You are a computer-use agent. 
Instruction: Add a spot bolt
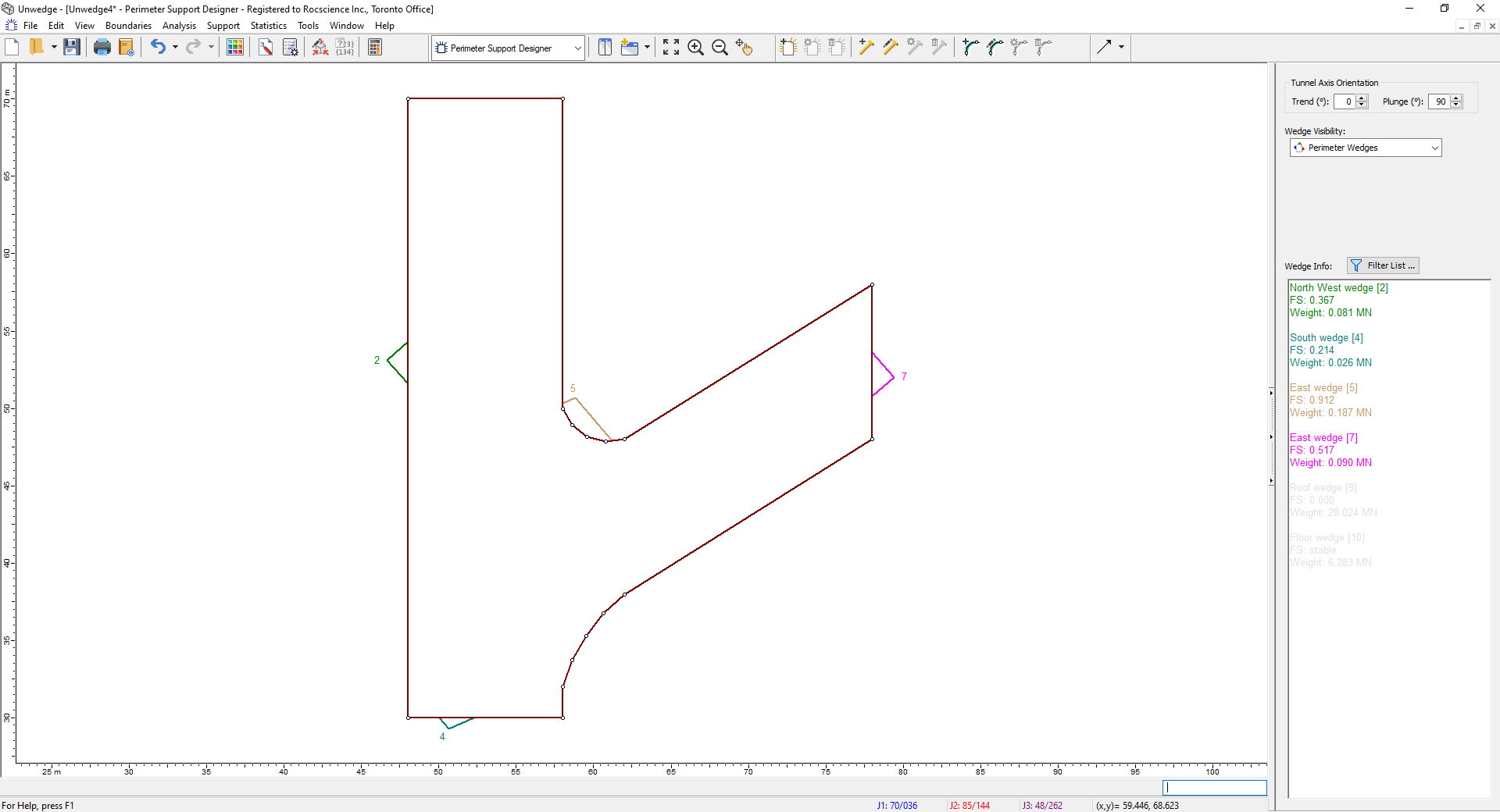point(866,48)
